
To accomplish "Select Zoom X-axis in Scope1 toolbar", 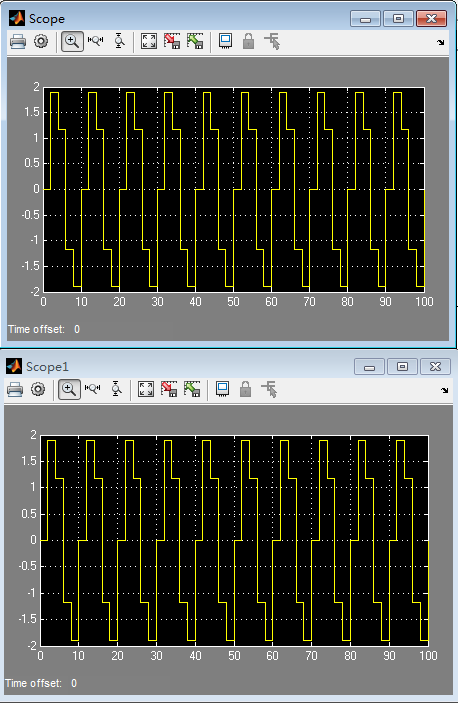I will click(93, 389).
